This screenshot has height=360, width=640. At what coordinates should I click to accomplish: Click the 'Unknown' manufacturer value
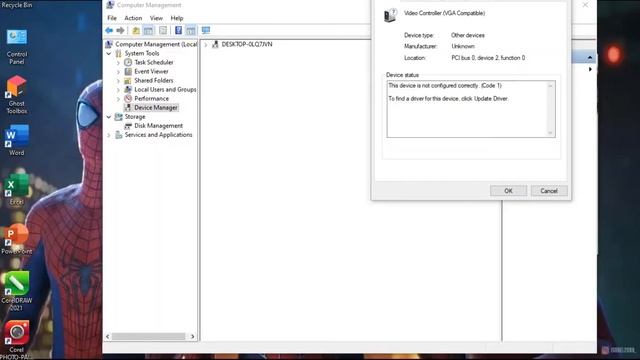[x=463, y=46]
